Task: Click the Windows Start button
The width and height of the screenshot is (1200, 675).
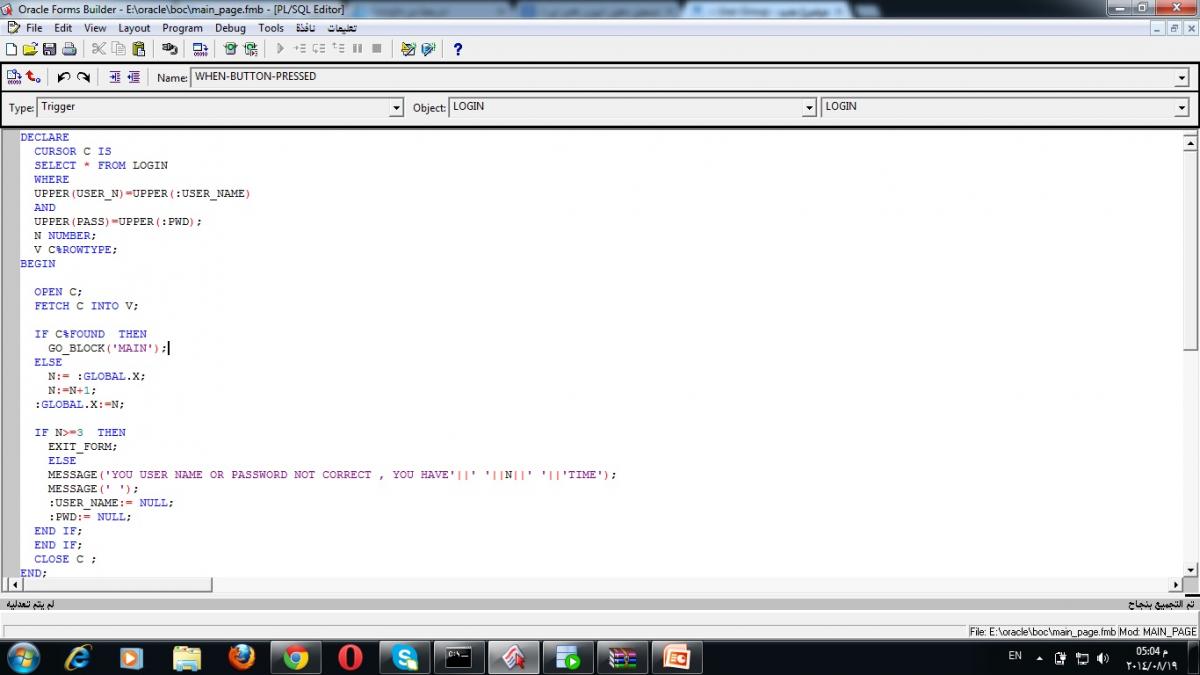Action: 23,657
